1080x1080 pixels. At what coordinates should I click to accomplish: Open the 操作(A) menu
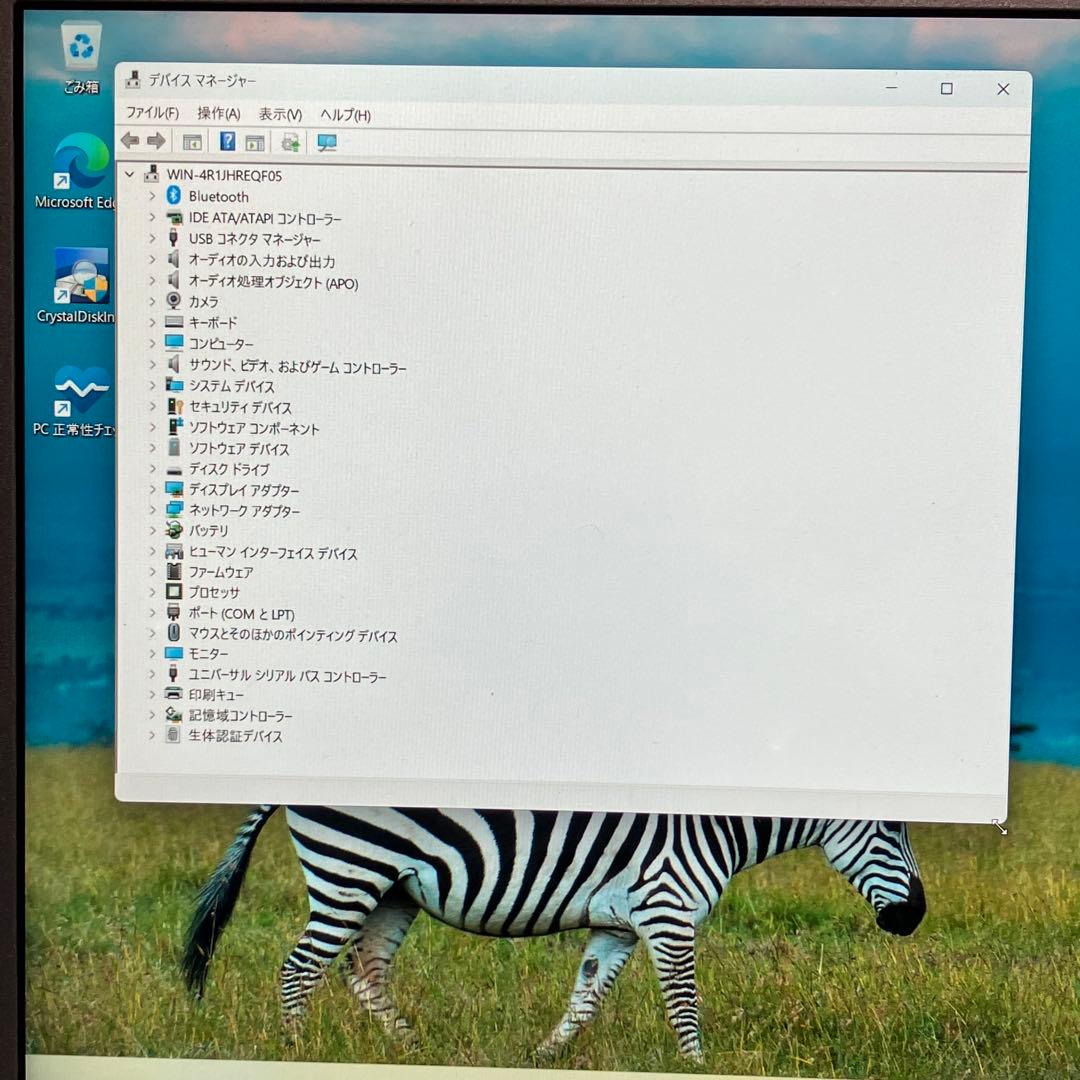click(218, 114)
